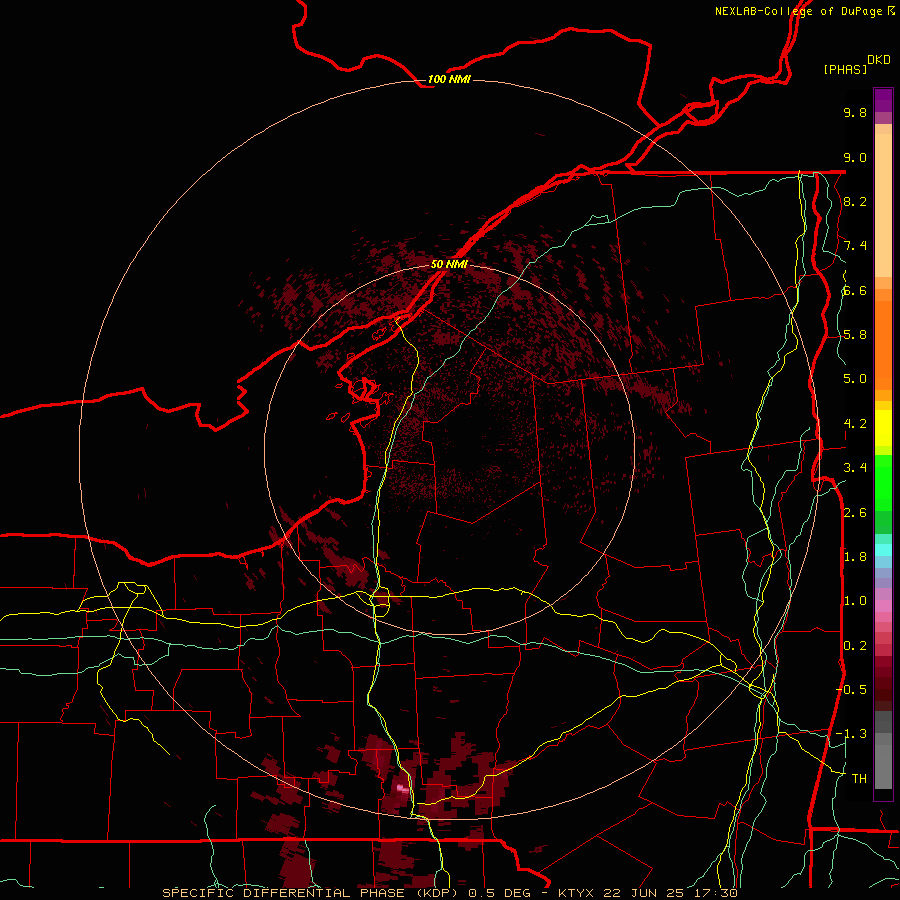Click the 9.8 value on the color scale
900x900 pixels.
855,112
